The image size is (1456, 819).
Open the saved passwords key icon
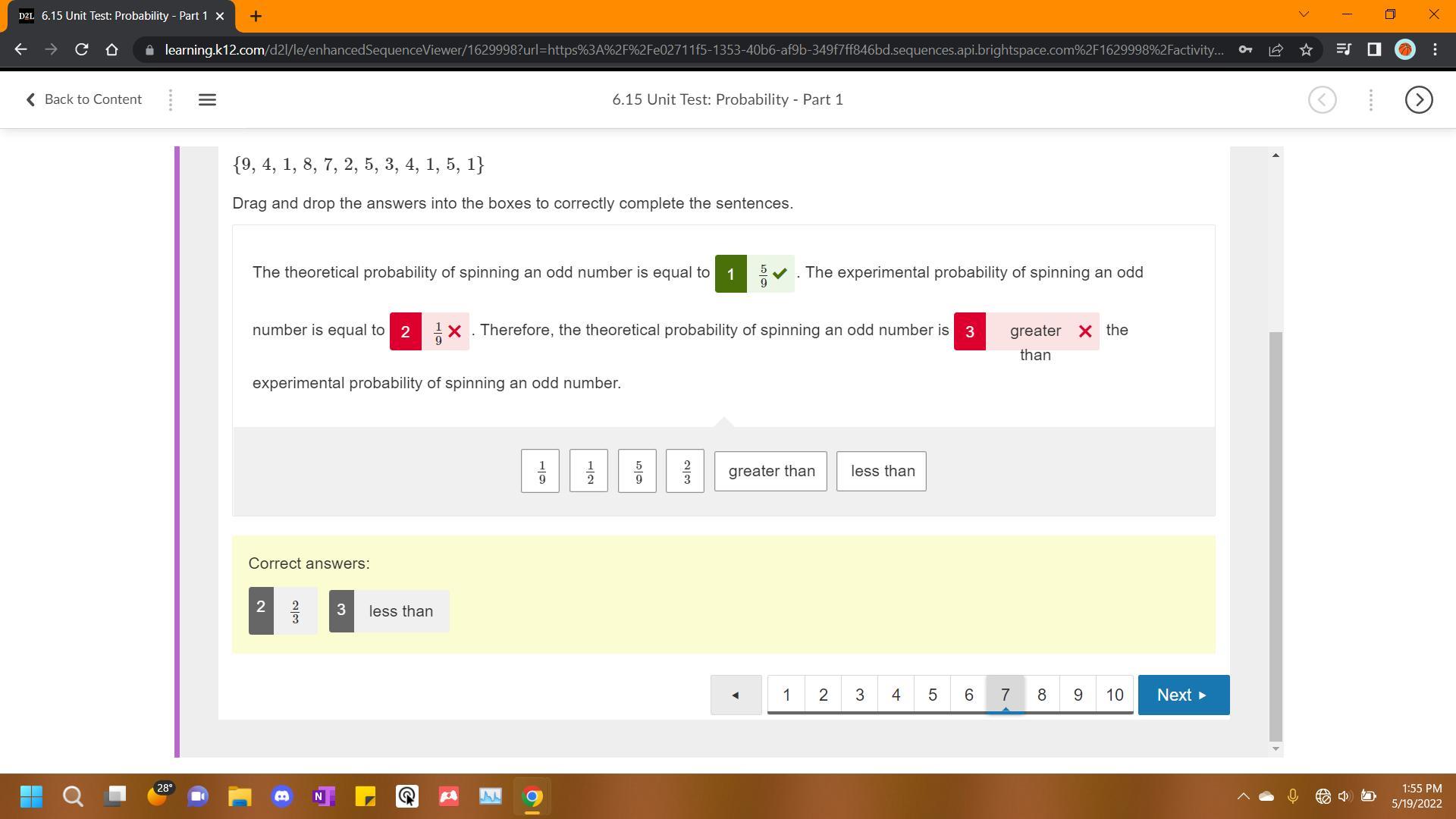coord(1245,50)
